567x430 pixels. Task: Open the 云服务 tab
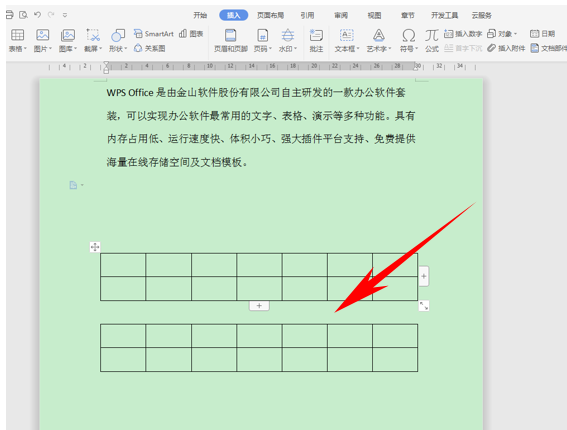tap(482, 15)
